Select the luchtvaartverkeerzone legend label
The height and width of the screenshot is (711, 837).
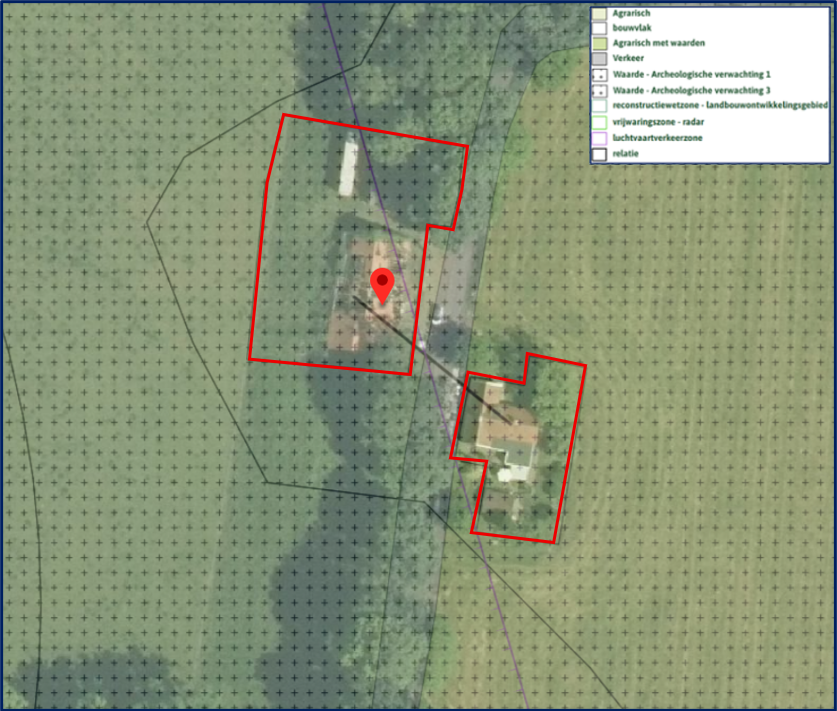[657, 138]
